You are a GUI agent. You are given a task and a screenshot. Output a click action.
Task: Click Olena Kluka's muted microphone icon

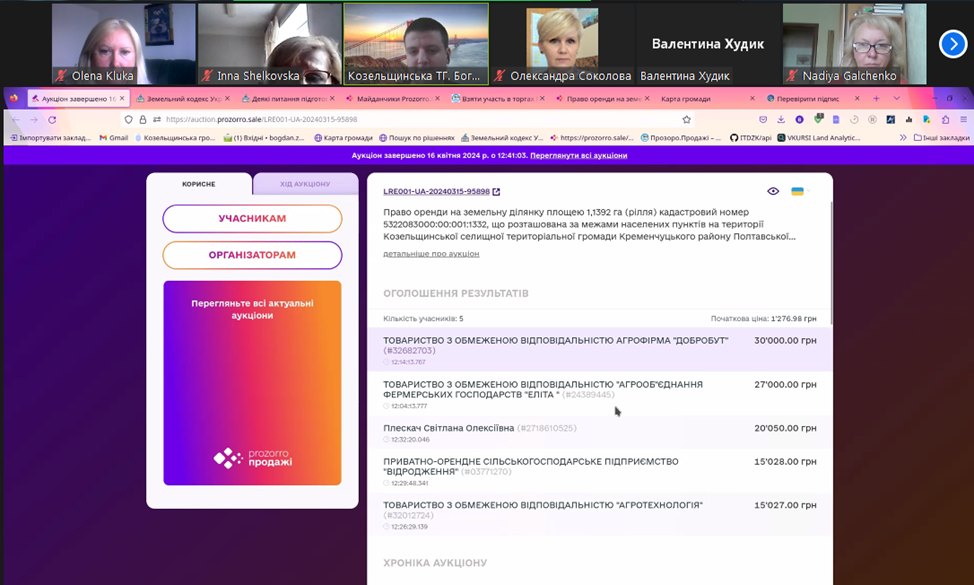coord(61,76)
